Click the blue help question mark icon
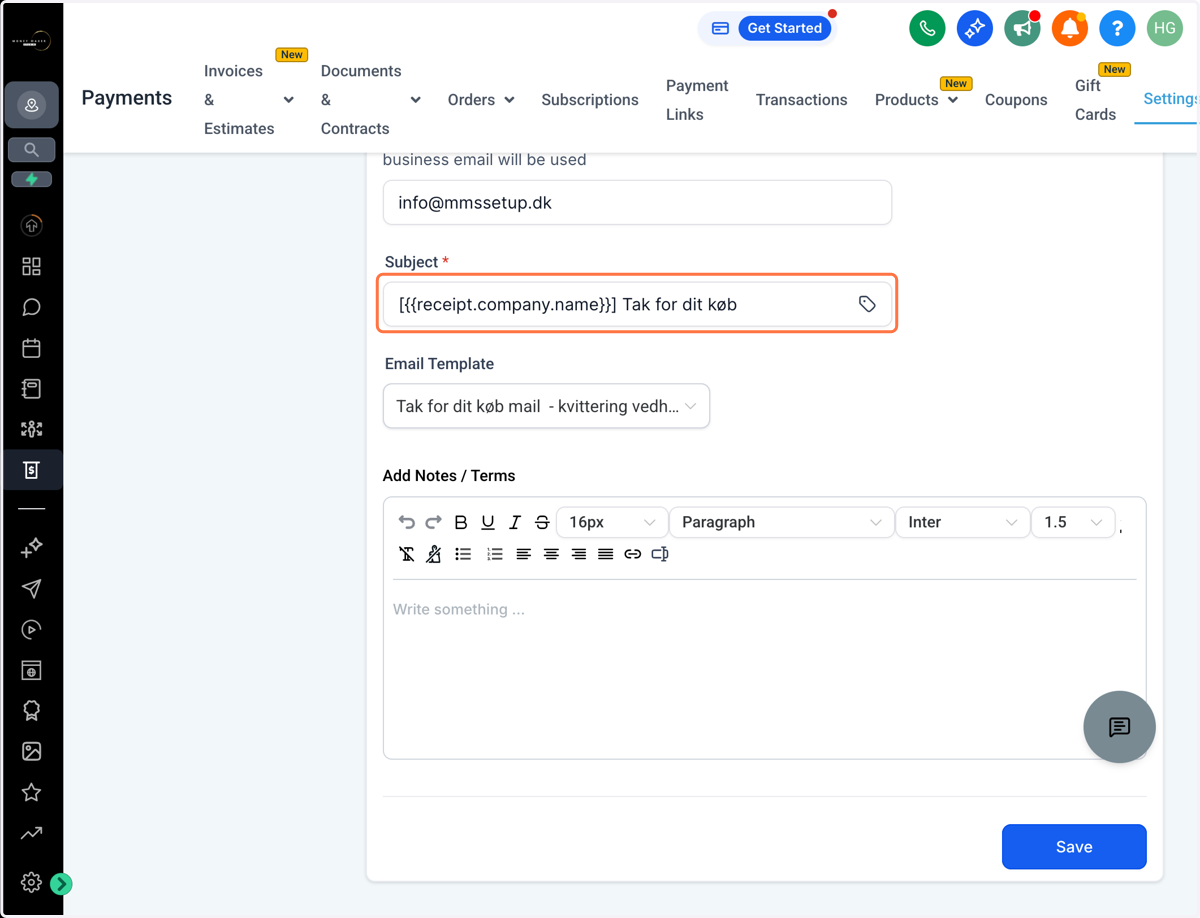This screenshot has height=918, width=1200. [x=1117, y=28]
